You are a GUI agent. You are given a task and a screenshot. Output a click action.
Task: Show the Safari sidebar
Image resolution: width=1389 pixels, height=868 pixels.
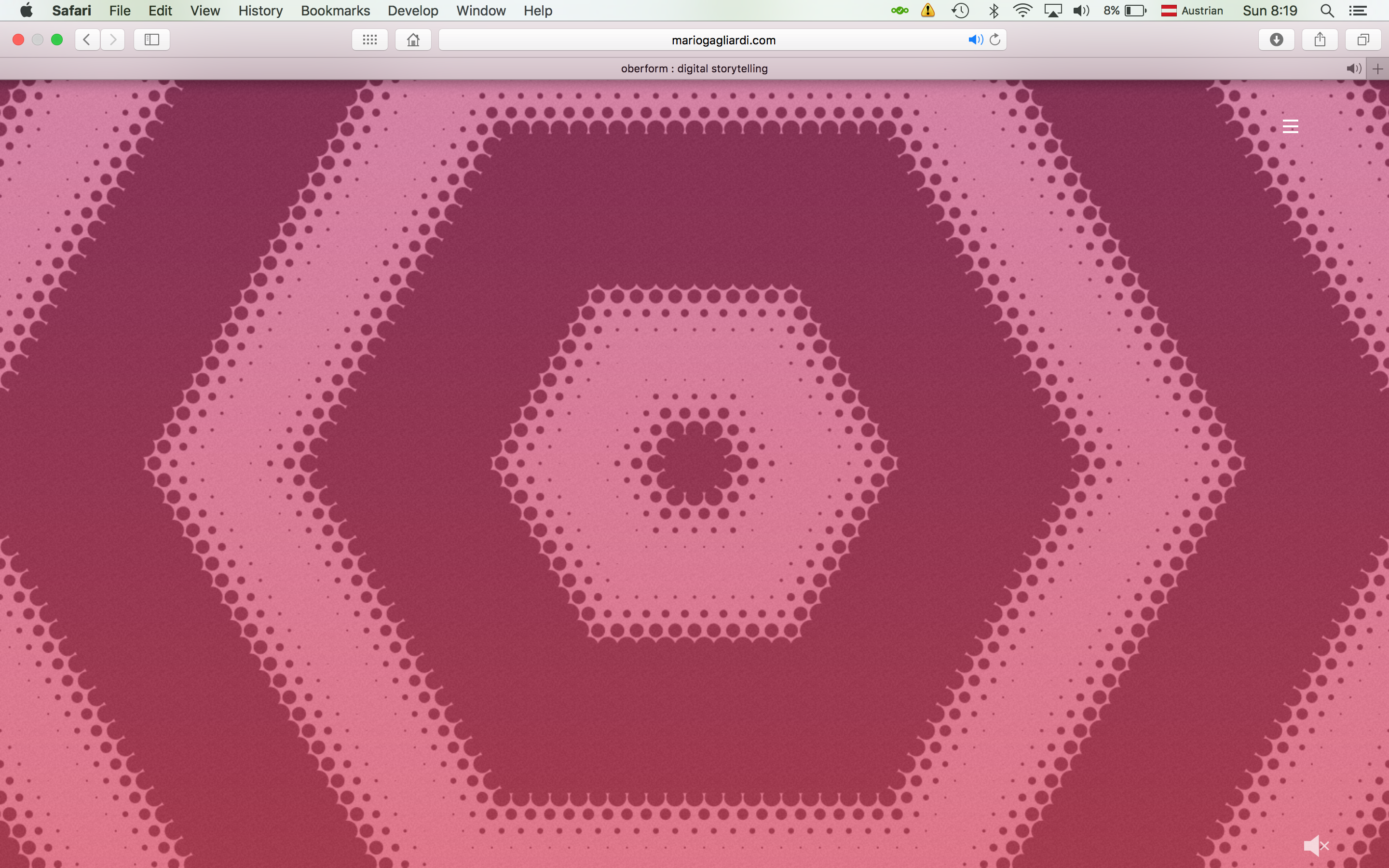pyautogui.click(x=151, y=40)
